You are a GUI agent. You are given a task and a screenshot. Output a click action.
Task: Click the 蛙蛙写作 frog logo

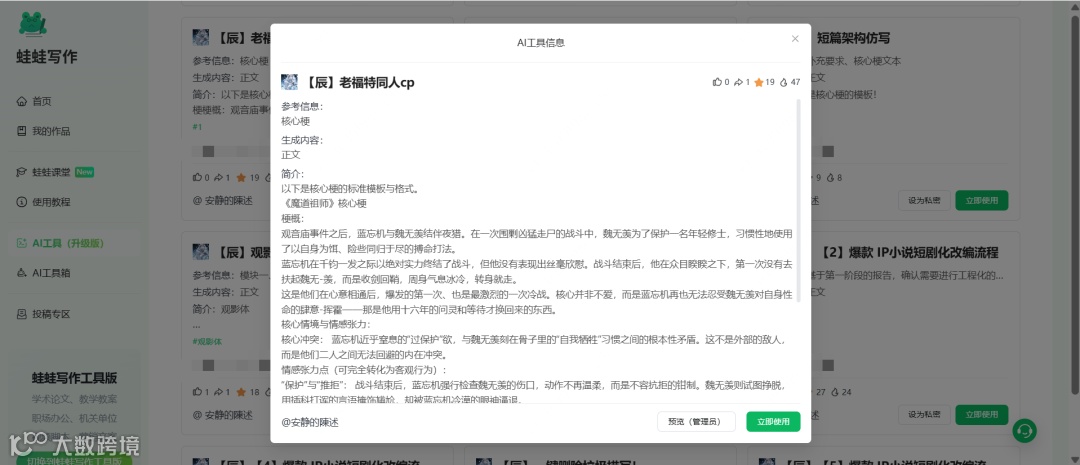(32, 24)
